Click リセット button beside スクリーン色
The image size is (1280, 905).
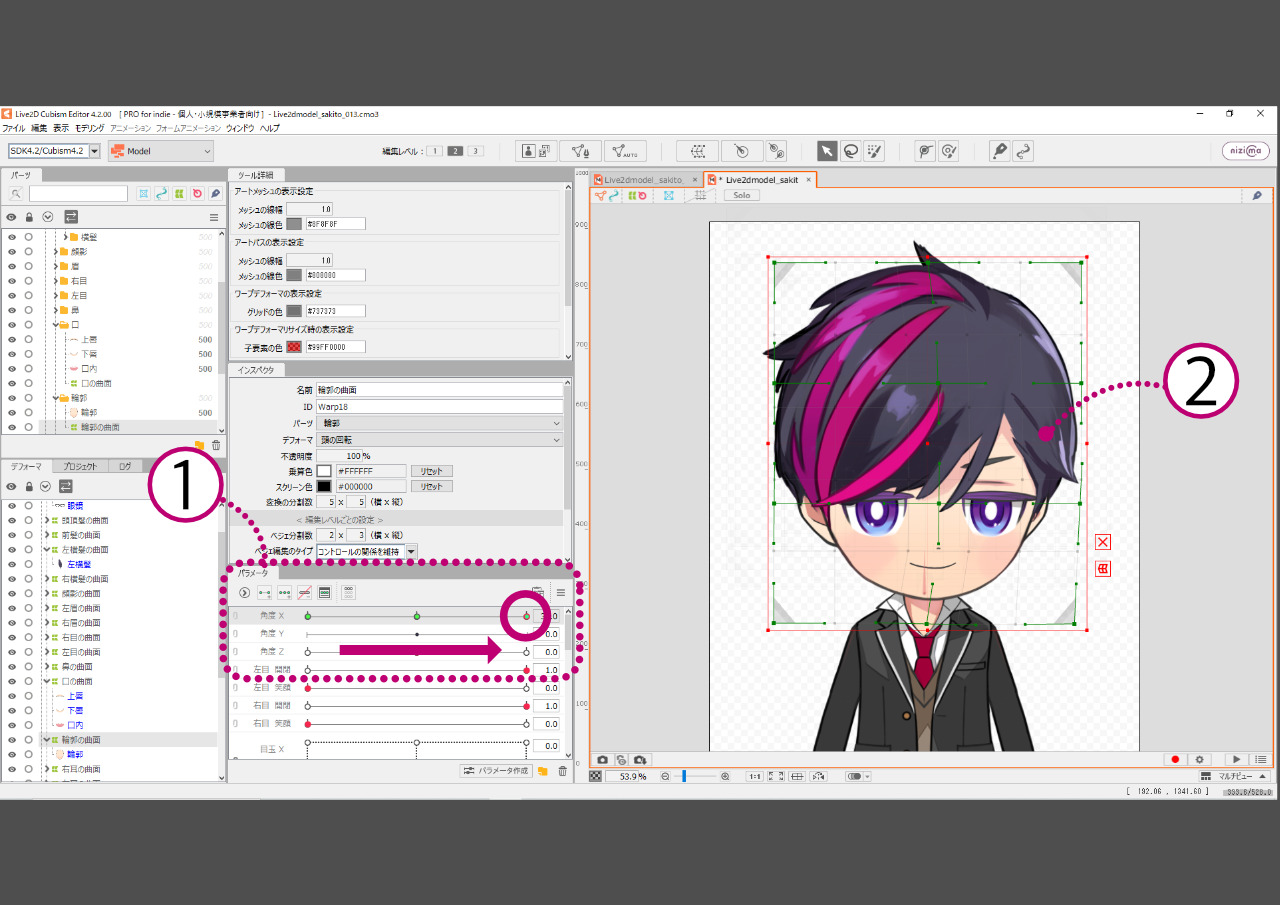[x=431, y=486]
